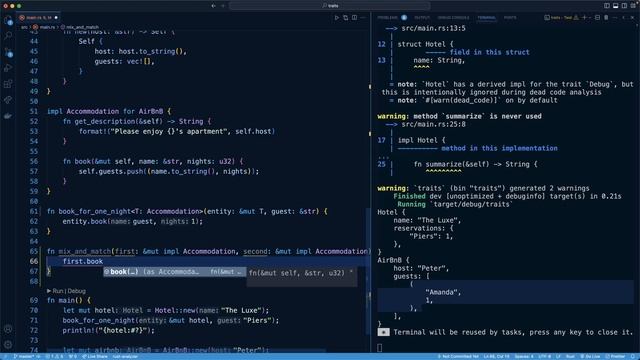
Task: Change the Spaces indentation setting
Action: (x=524, y=356)
